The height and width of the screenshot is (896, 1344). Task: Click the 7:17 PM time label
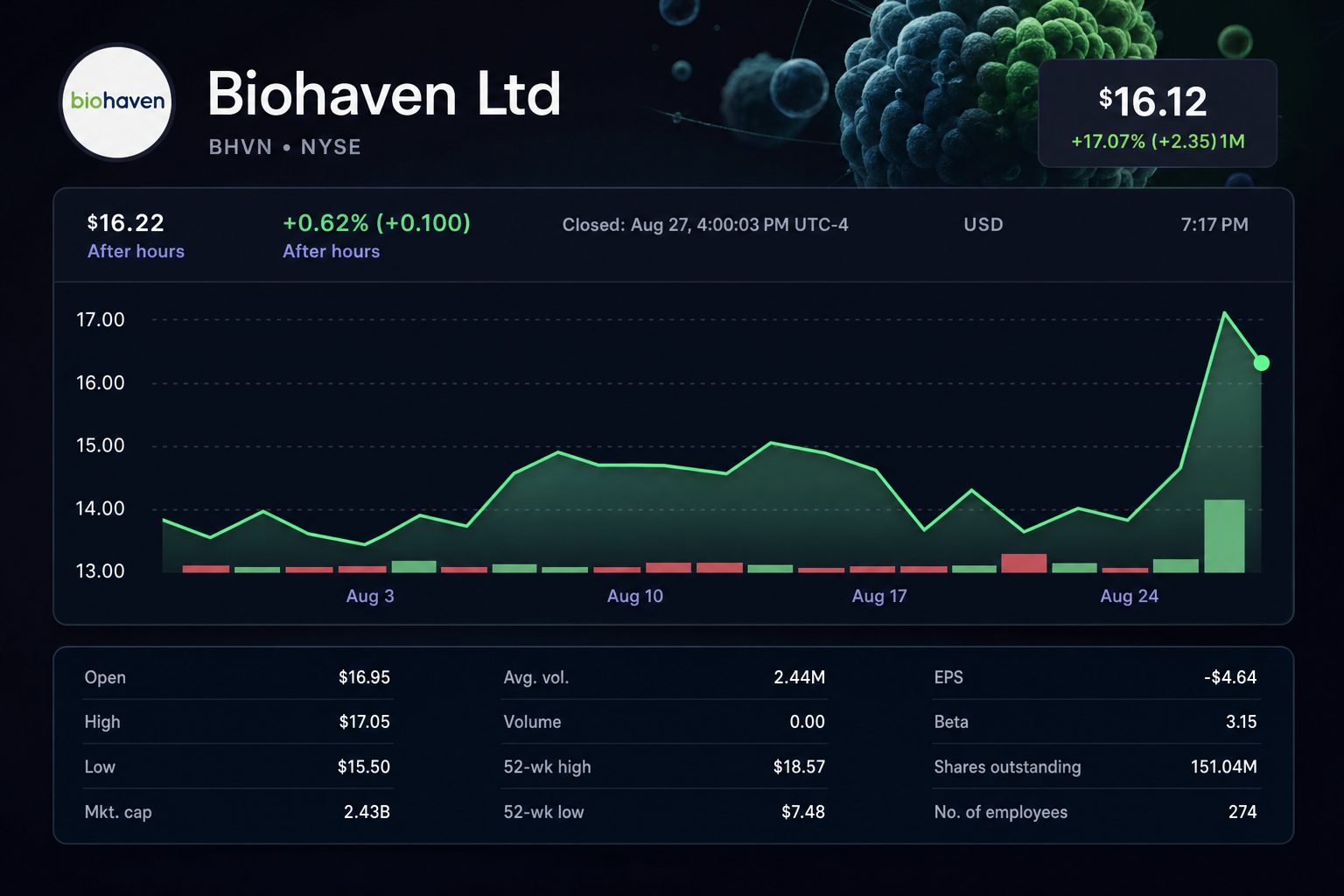(x=1214, y=225)
